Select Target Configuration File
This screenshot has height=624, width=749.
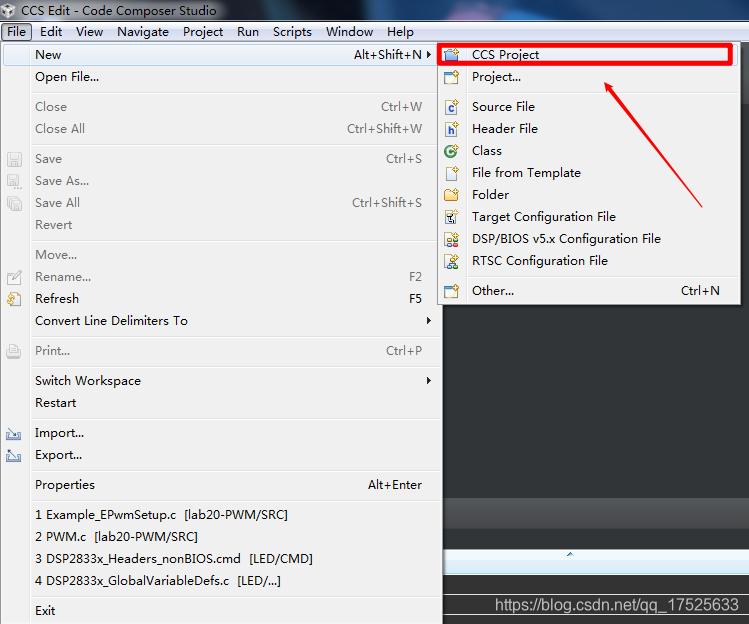point(589,217)
